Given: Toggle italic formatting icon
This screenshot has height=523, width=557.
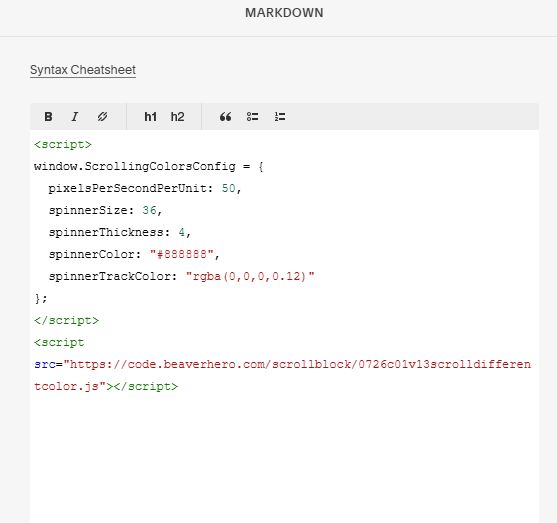Looking at the screenshot, I should click(x=75, y=117).
